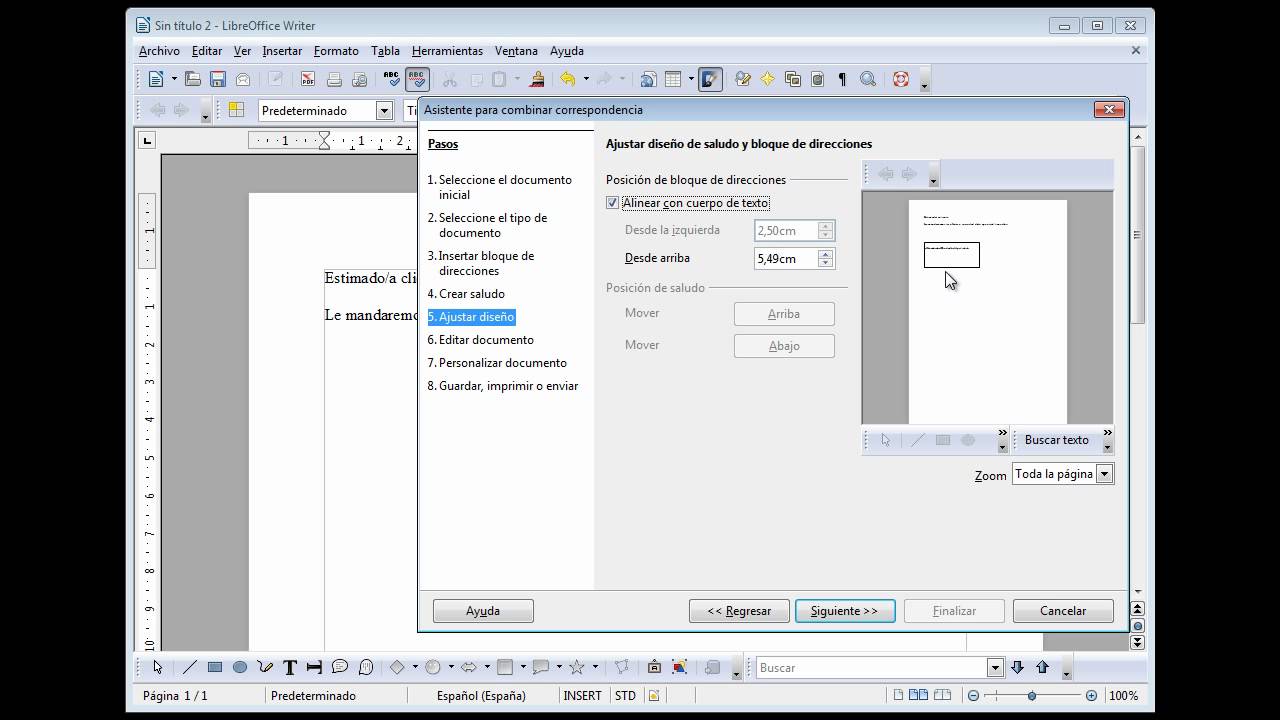
Task: Open the Editar menu
Action: click(207, 51)
